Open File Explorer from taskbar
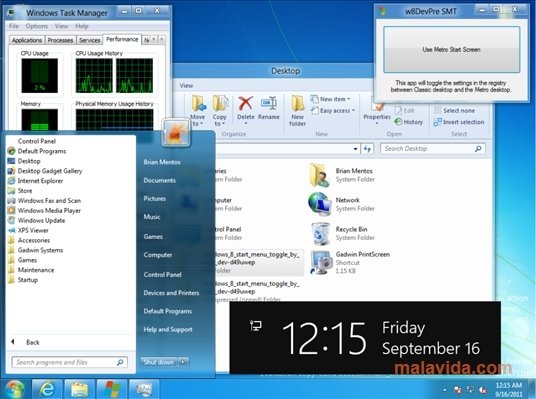 tap(79, 388)
